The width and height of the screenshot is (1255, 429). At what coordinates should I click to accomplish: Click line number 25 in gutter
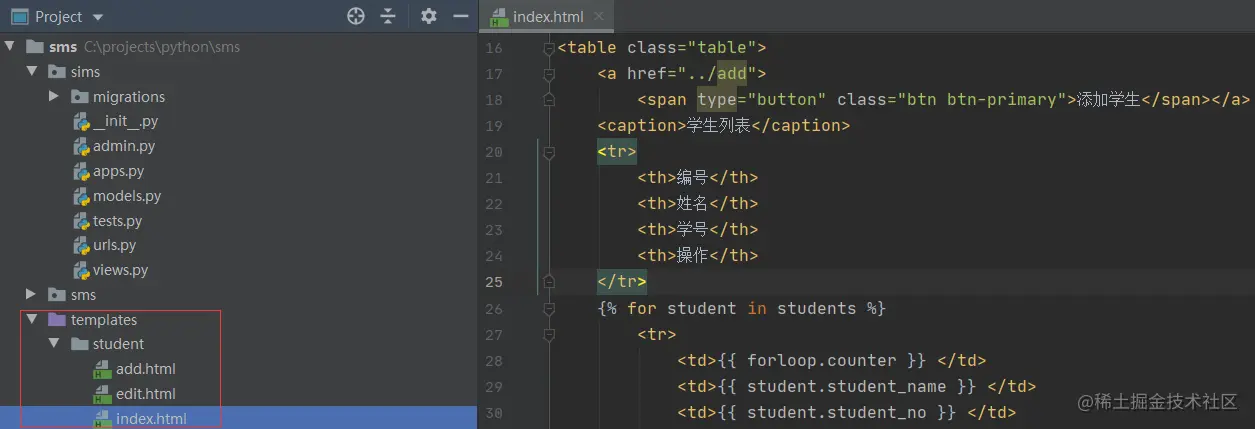[x=493, y=282]
